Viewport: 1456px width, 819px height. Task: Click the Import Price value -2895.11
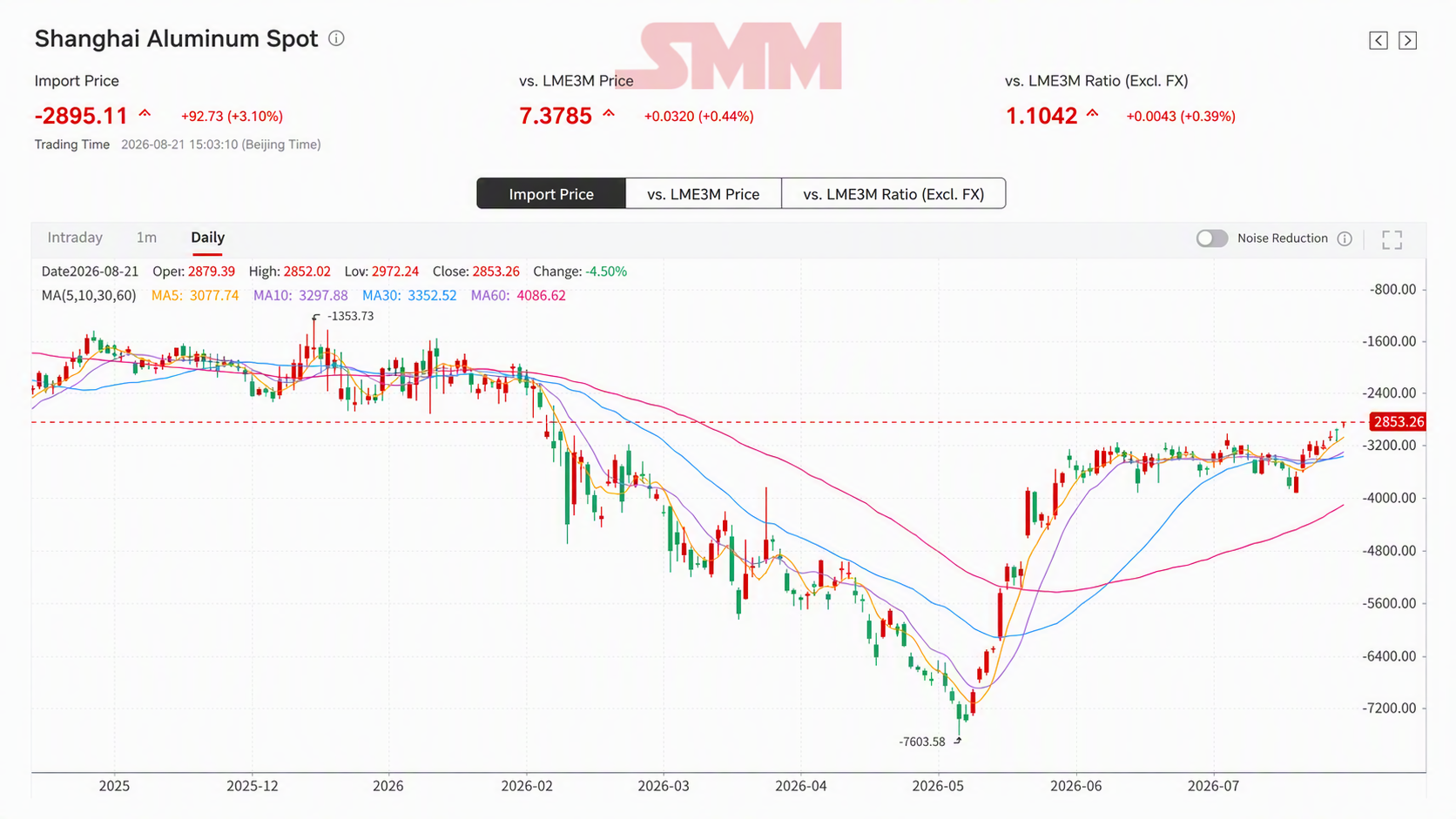81,116
